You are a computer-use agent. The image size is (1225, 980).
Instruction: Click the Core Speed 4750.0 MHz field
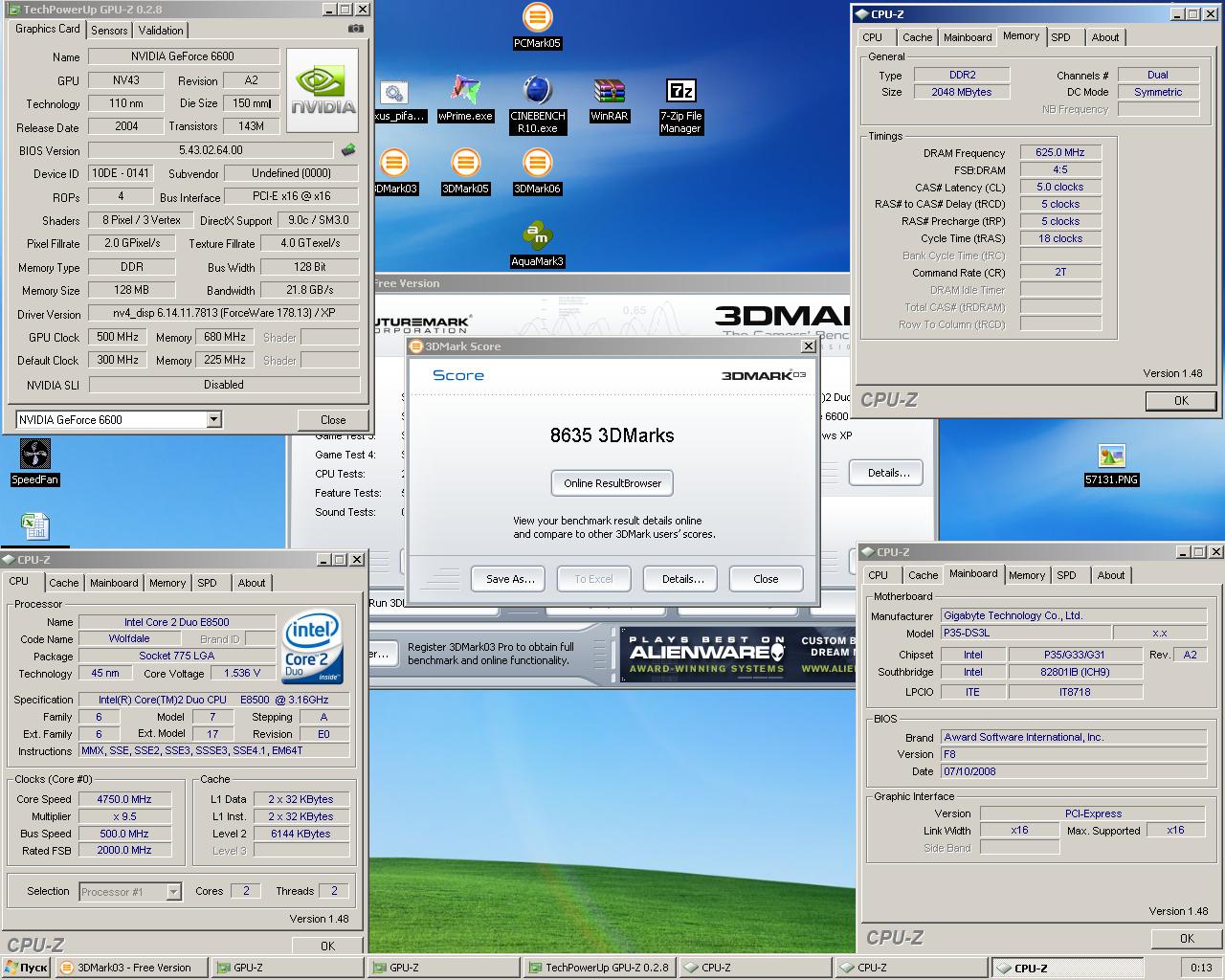click(x=124, y=799)
